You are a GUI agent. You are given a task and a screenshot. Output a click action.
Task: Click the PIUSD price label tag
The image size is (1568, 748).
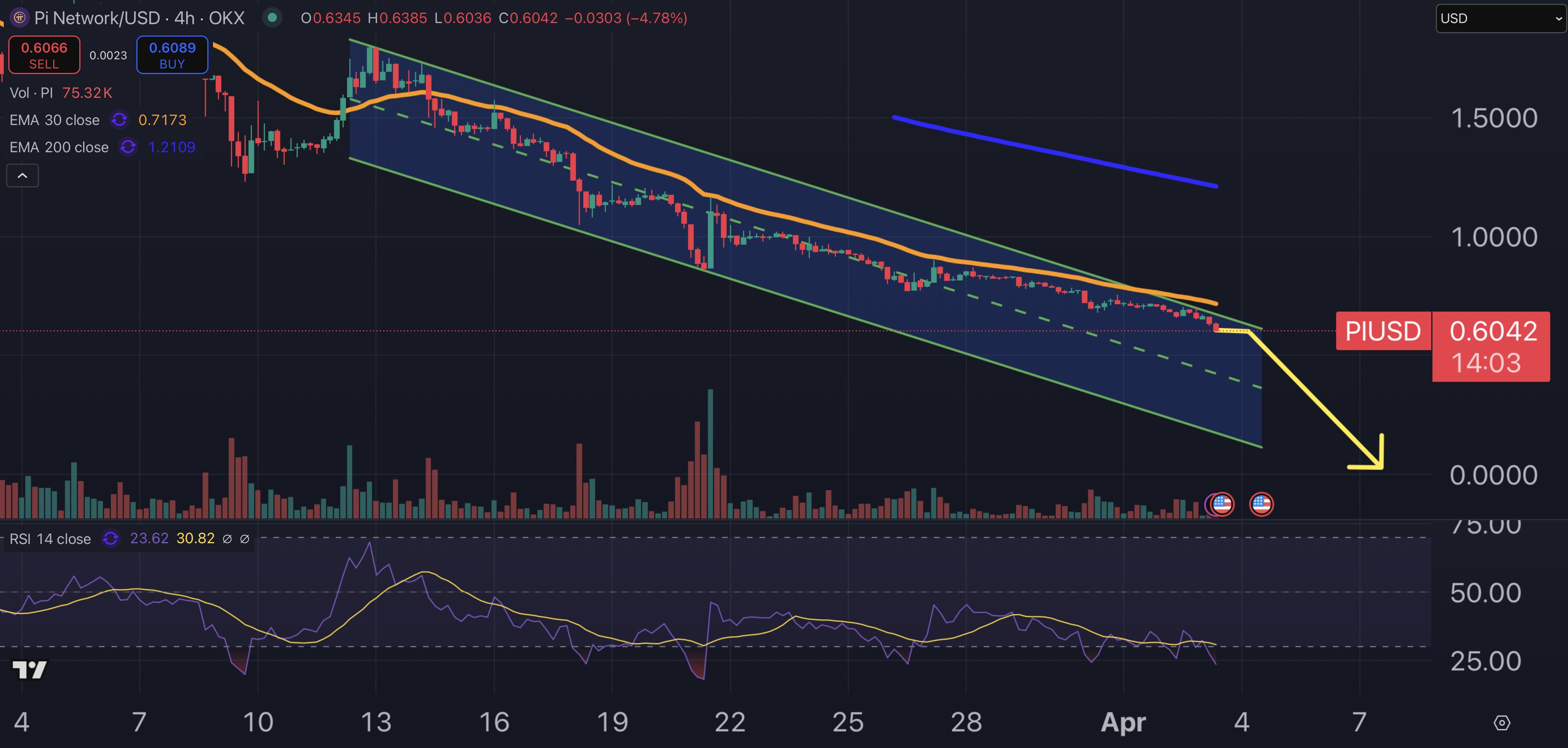(x=1383, y=331)
